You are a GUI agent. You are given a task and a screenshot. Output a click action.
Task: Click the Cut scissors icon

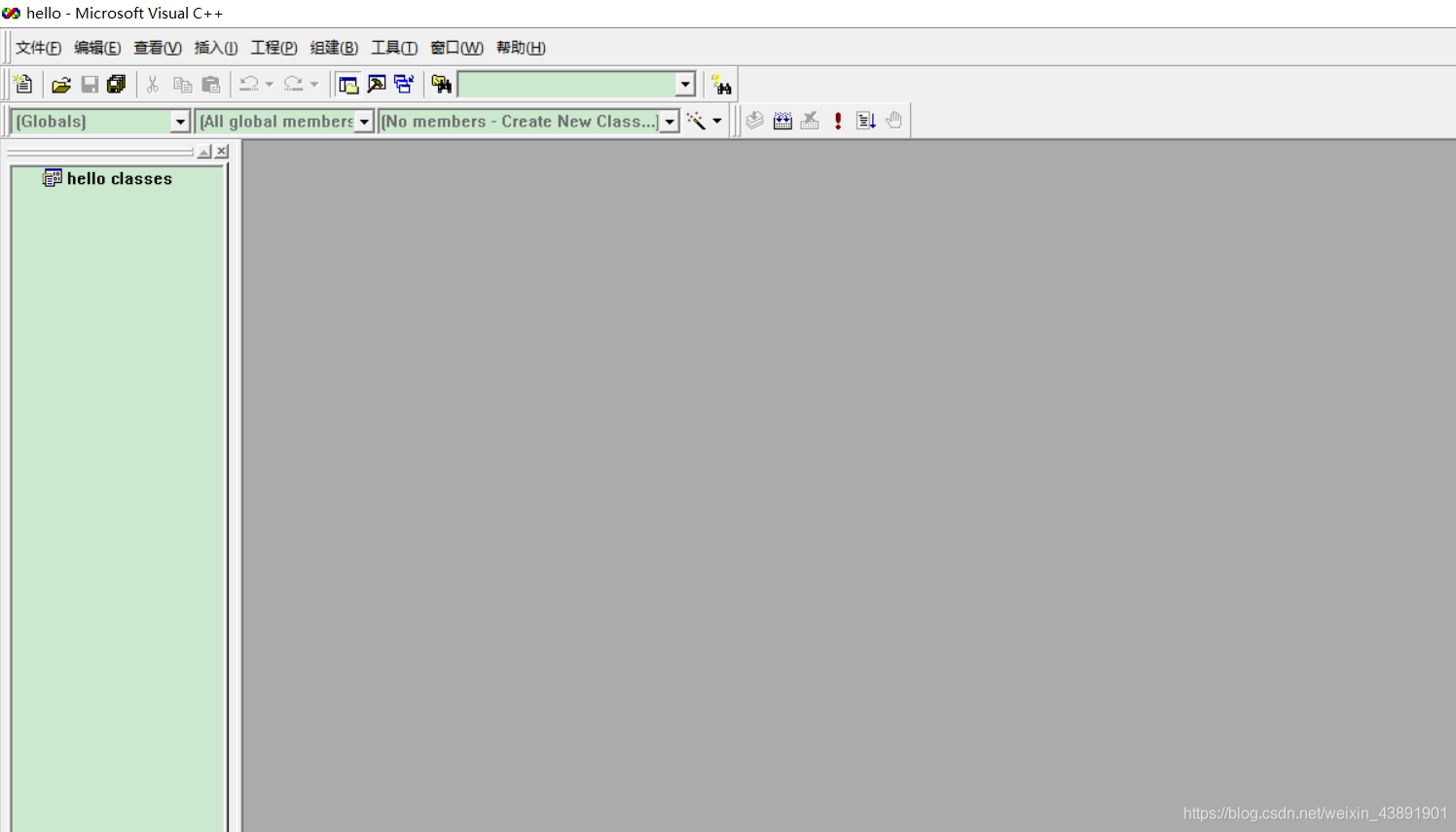[153, 85]
